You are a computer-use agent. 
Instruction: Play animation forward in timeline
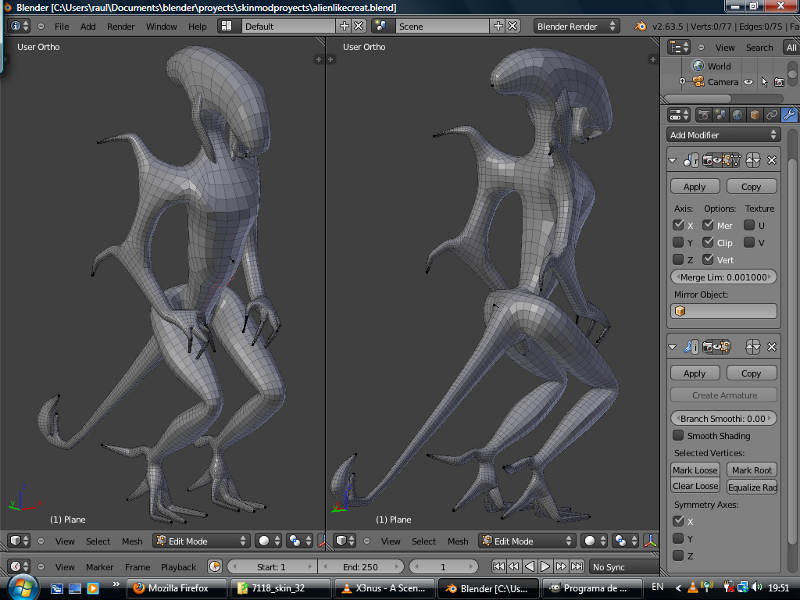coord(545,566)
